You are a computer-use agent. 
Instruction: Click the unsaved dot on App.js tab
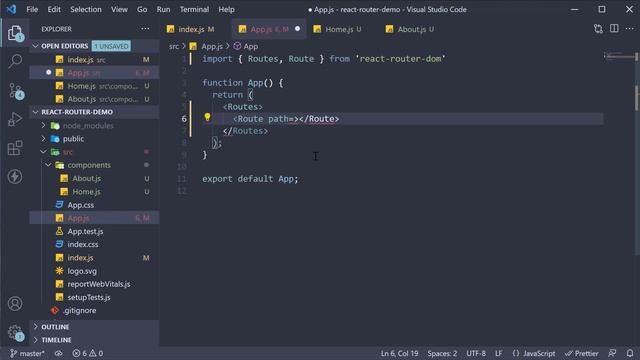click(x=298, y=29)
